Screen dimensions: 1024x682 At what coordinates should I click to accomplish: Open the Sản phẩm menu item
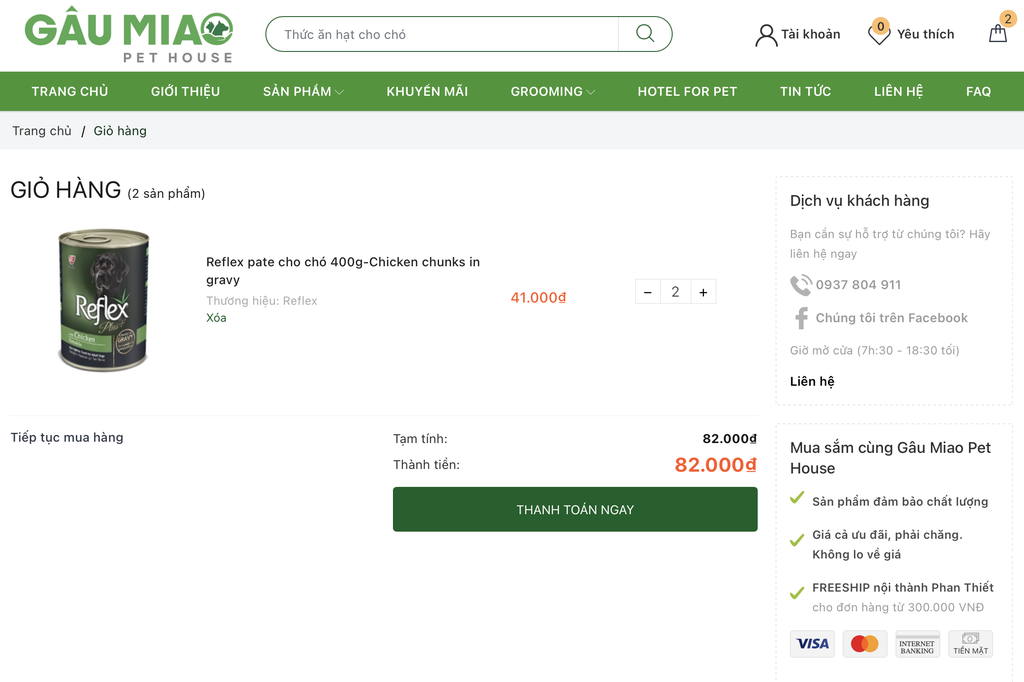(x=297, y=91)
